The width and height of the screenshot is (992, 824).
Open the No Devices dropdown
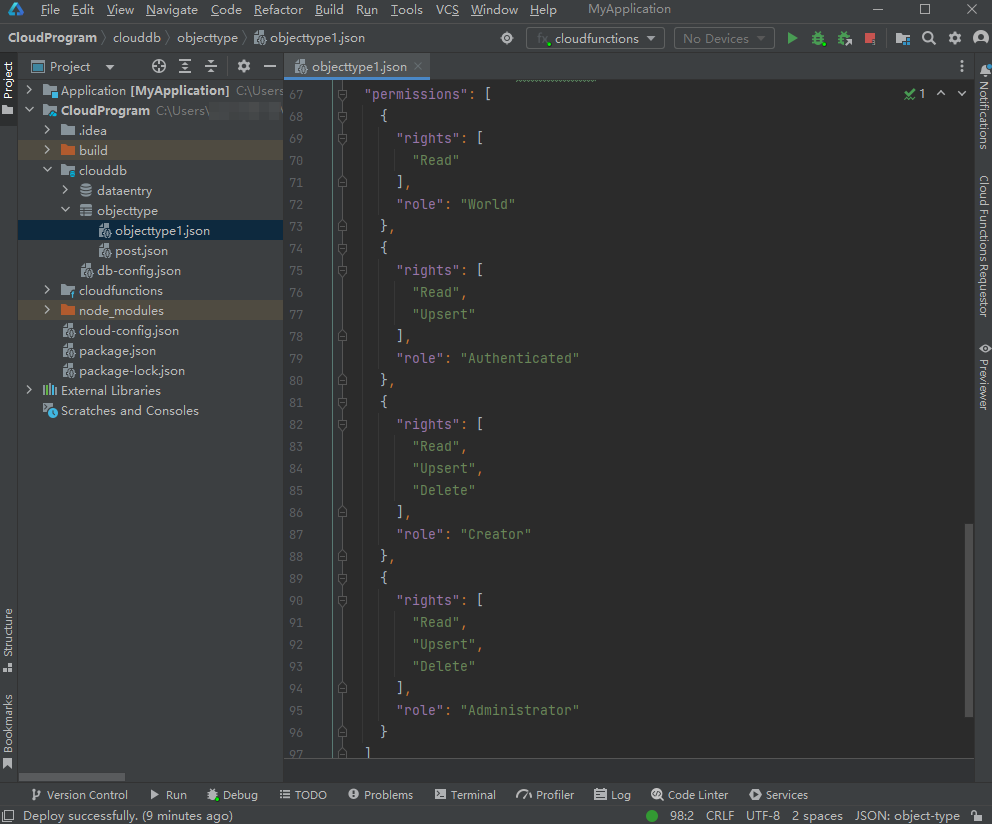tap(724, 39)
